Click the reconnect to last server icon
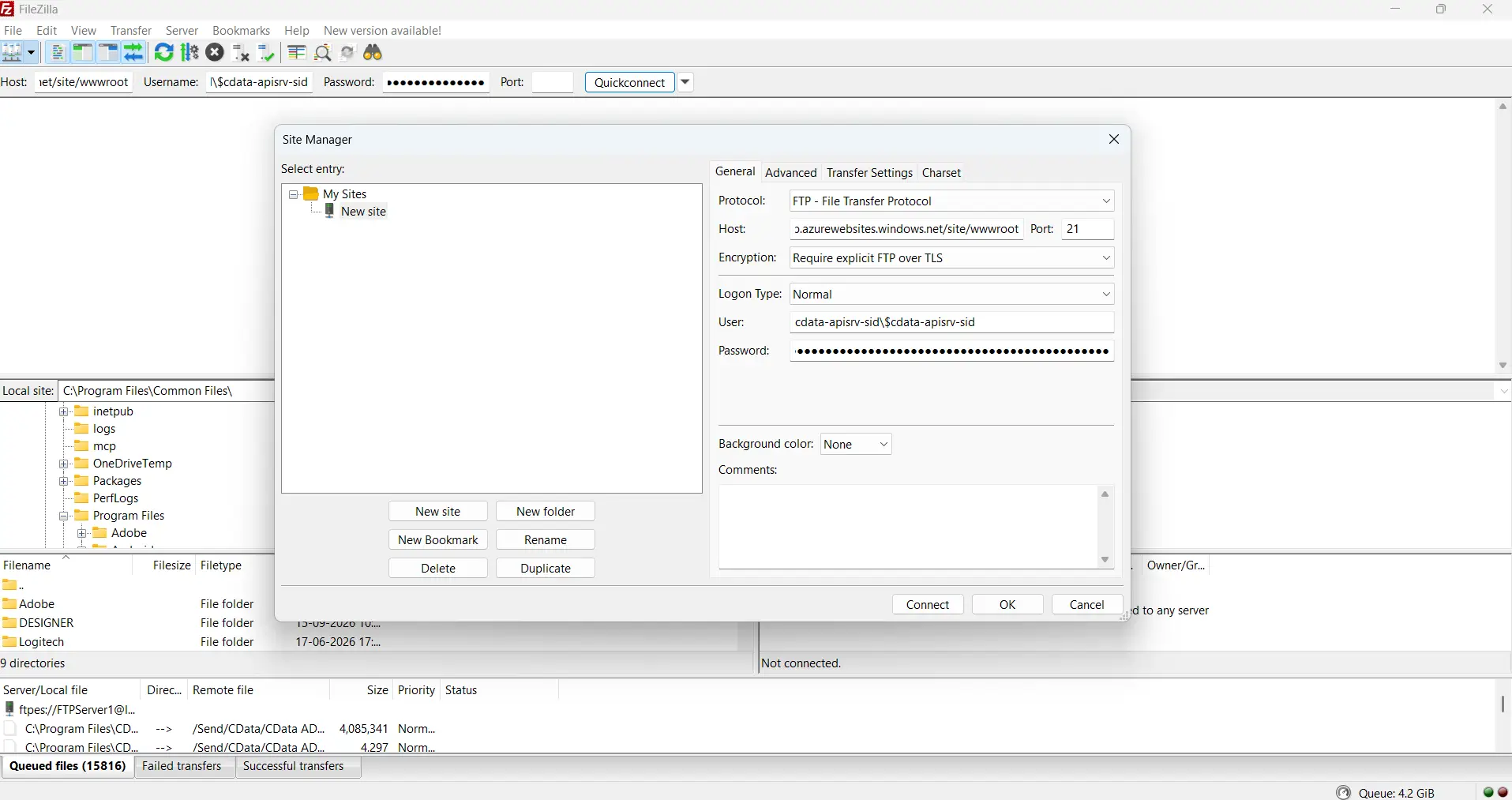 pyautogui.click(x=267, y=53)
